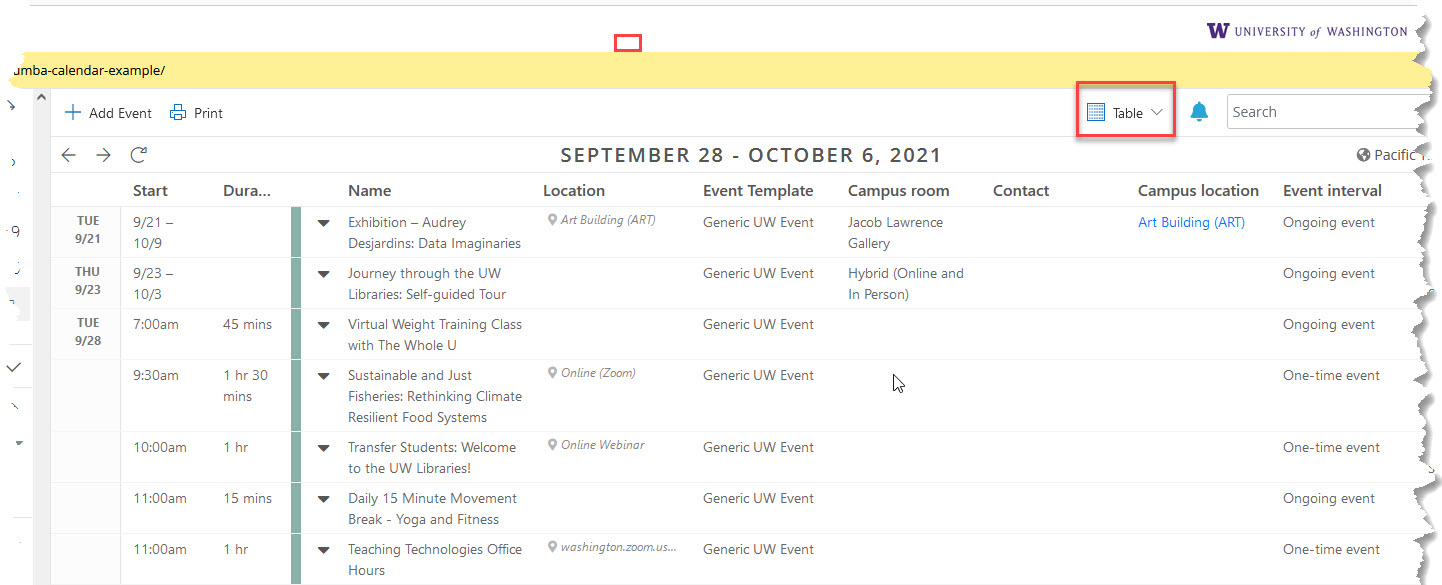The height and width of the screenshot is (585, 1442).
Task: Click the globe timezone icon near Pacific
Action: point(1363,155)
